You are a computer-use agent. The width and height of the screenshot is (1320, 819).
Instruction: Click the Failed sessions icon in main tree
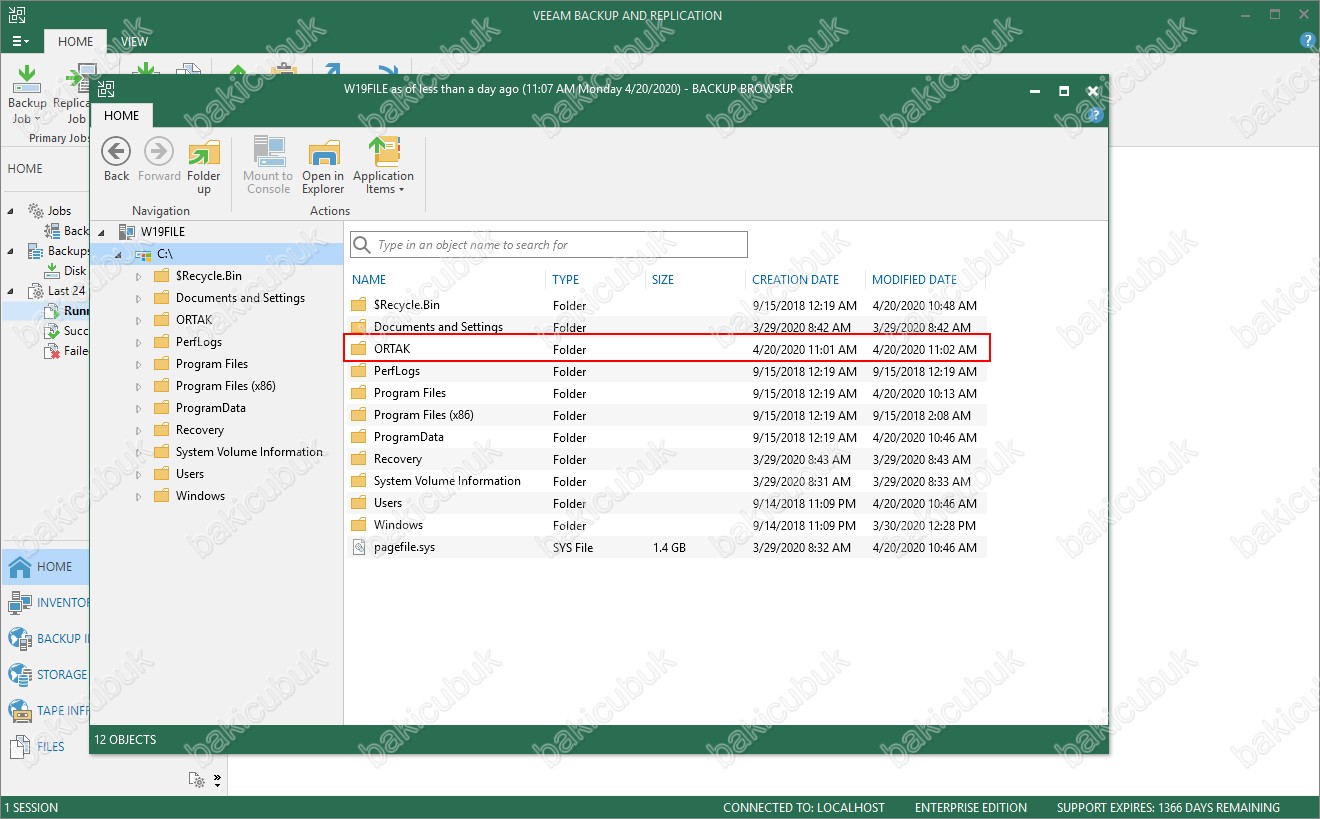(53, 351)
